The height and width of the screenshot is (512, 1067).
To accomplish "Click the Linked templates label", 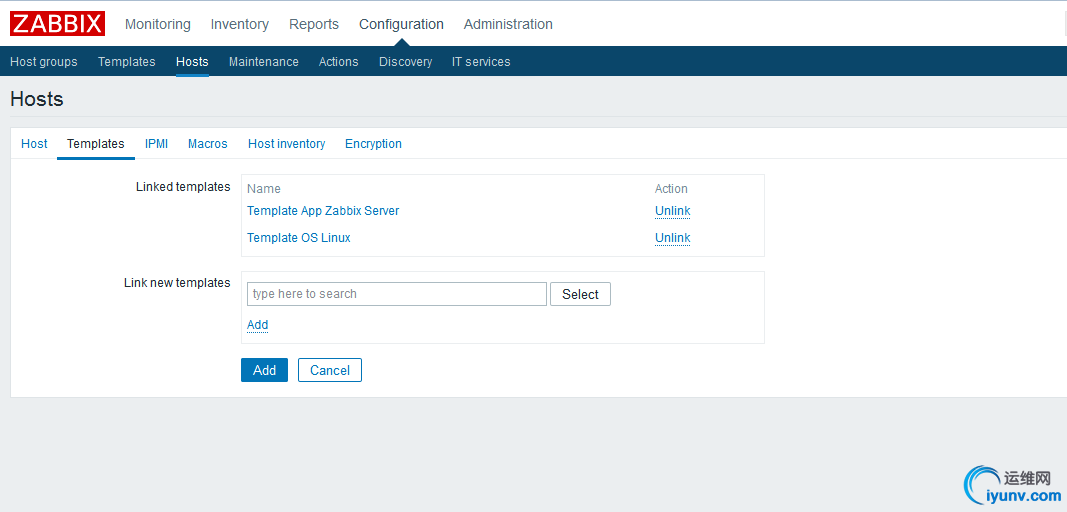I will point(183,187).
